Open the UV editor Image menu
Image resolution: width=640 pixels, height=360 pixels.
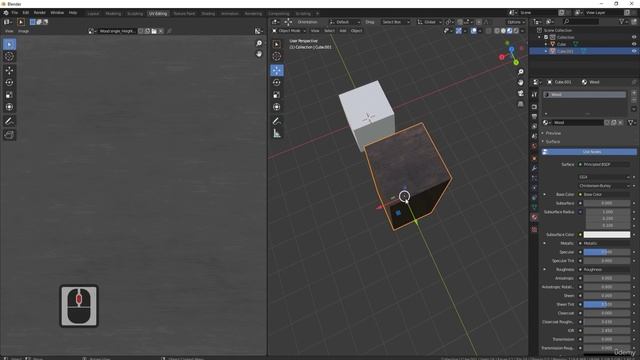click(23, 31)
